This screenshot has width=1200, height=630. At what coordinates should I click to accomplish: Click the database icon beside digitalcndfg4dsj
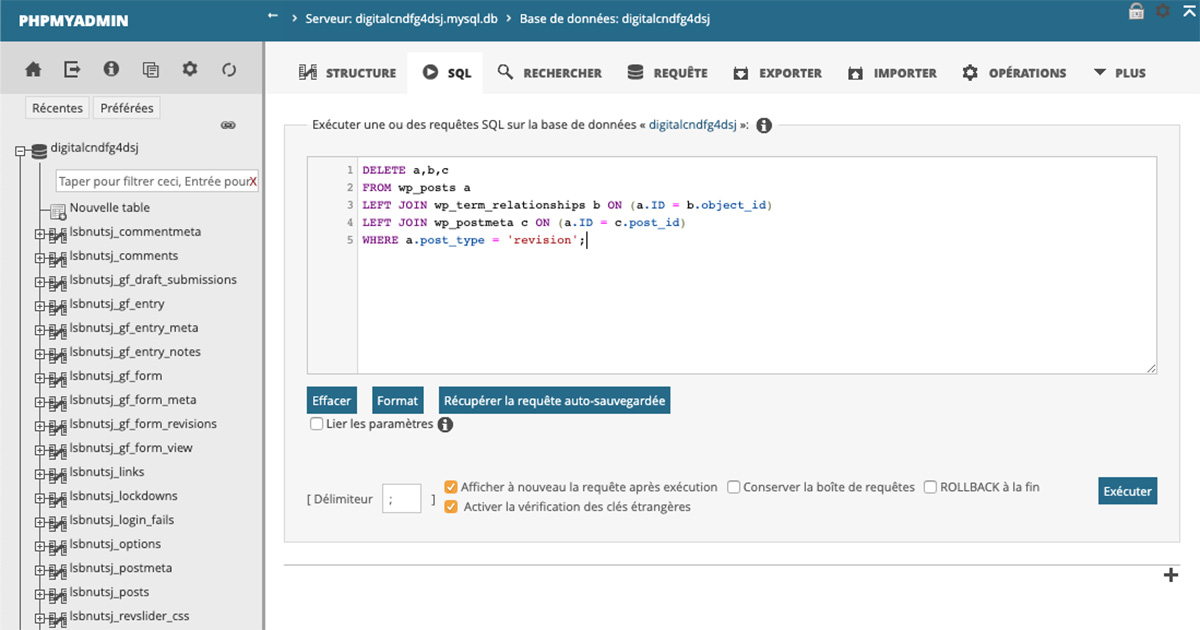coord(39,151)
